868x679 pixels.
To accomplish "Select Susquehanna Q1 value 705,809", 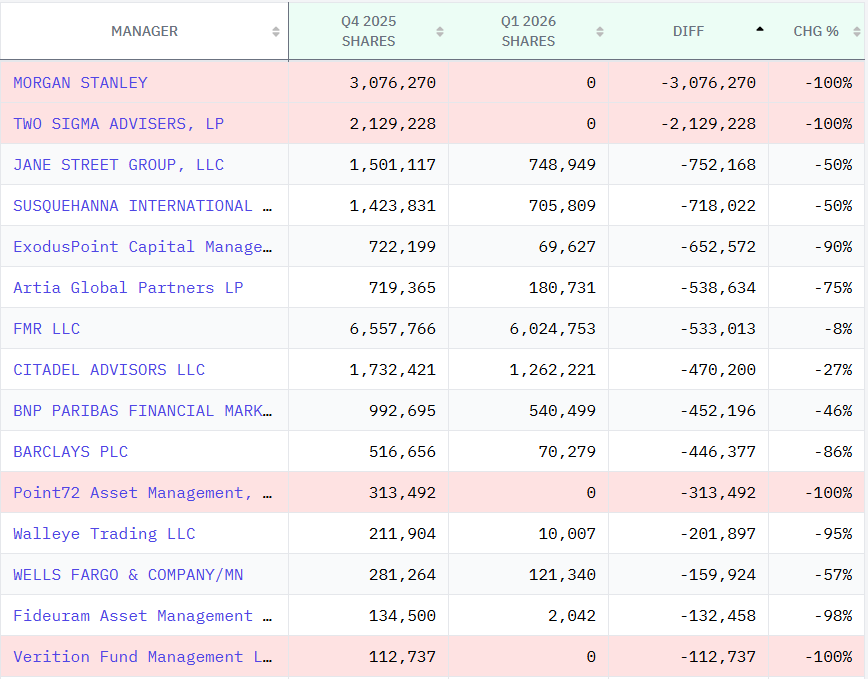I will coord(562,205).
